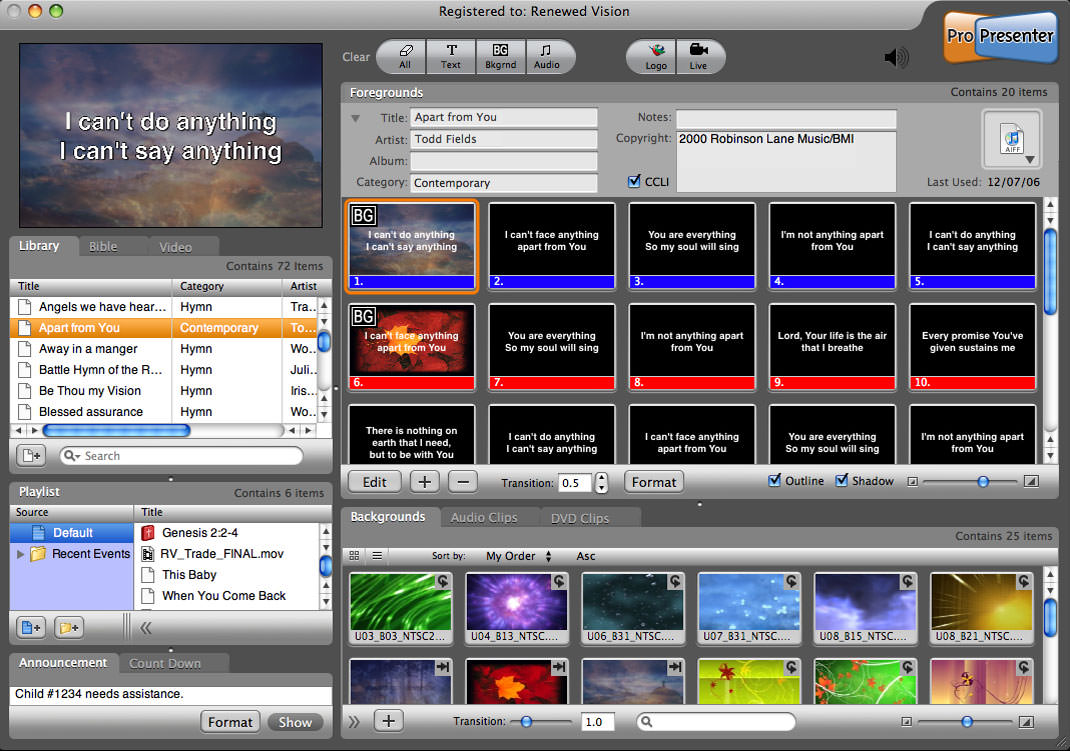Toggle Asc sort direction
The height and width of the screenshot is (751, 1070).
[585, 556]
